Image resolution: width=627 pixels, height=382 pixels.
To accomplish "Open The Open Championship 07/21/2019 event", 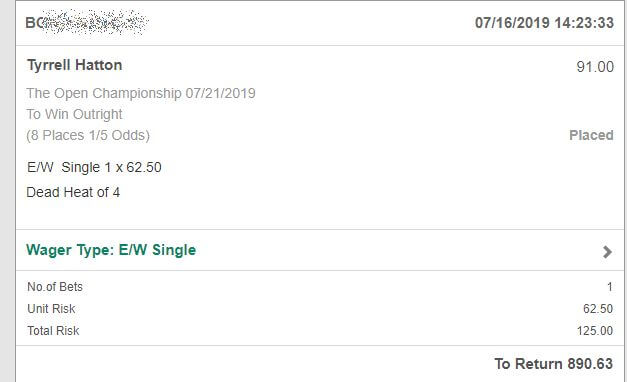I will [x=141, y=93].
